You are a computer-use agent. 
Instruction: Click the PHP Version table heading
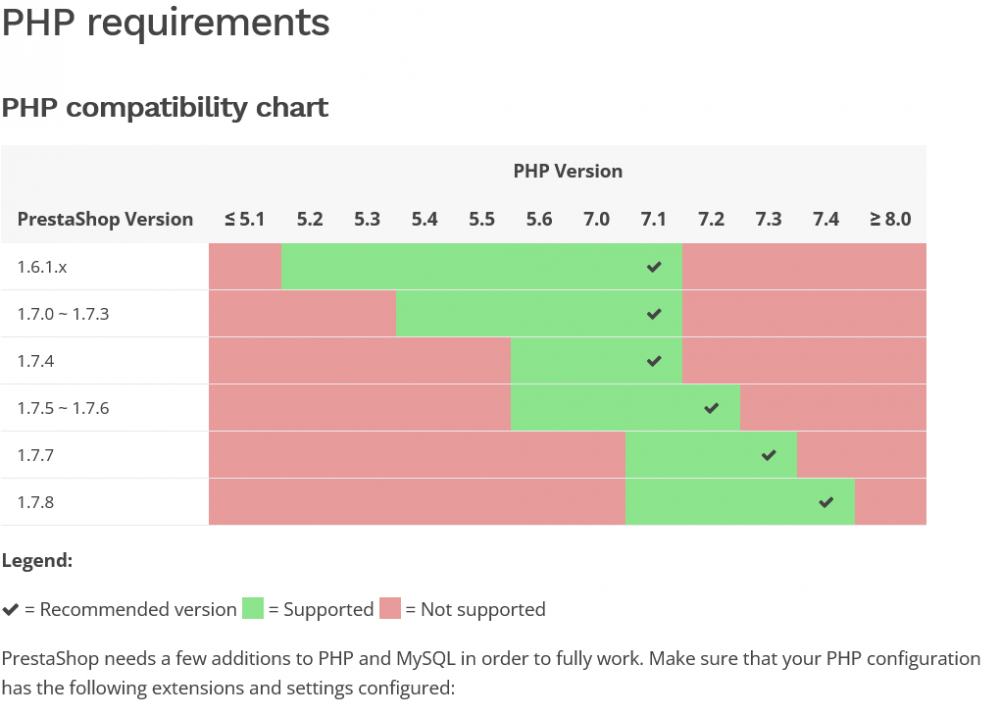click(568, 172)
